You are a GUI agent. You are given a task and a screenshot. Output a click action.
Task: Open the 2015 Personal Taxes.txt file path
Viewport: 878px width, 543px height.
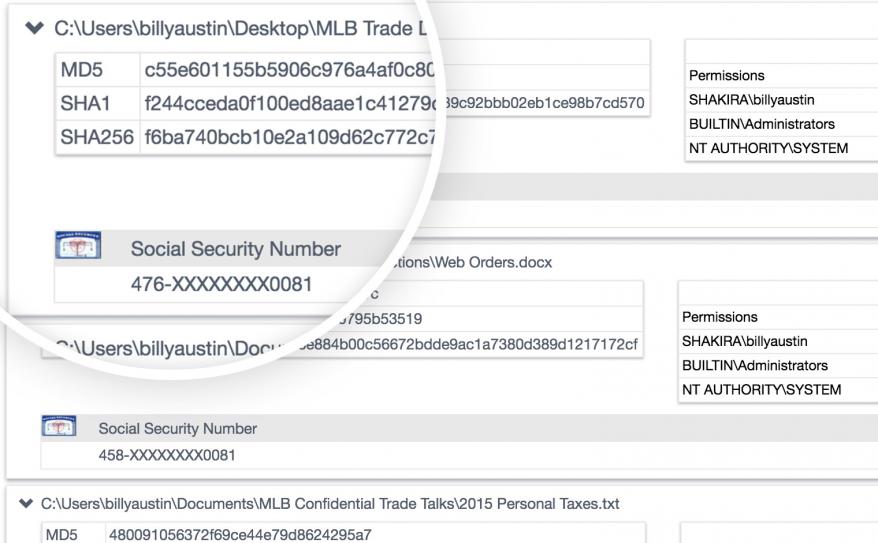(330, 504)
